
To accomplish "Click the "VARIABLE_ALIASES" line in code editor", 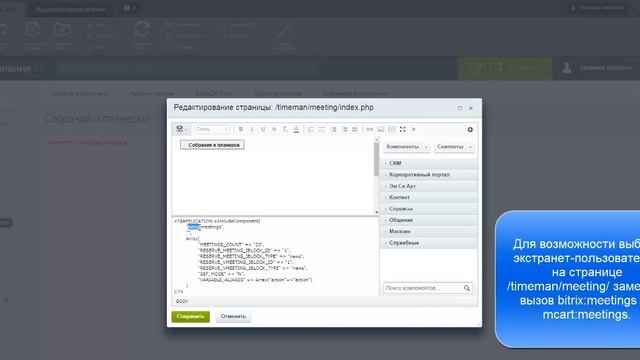I will point(255,280).
